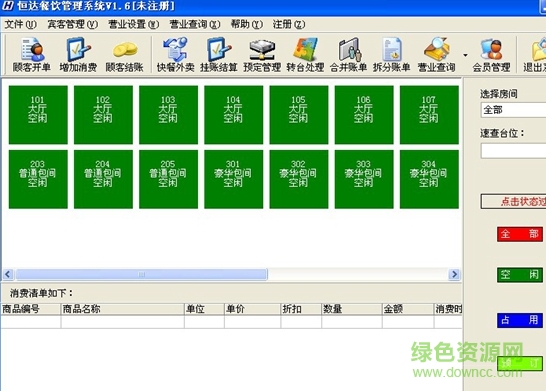Image resolution: width=546 pixels, height=391 pixels.
Task: Click the red 点击状态 button
Action: (x=513, y=202)
